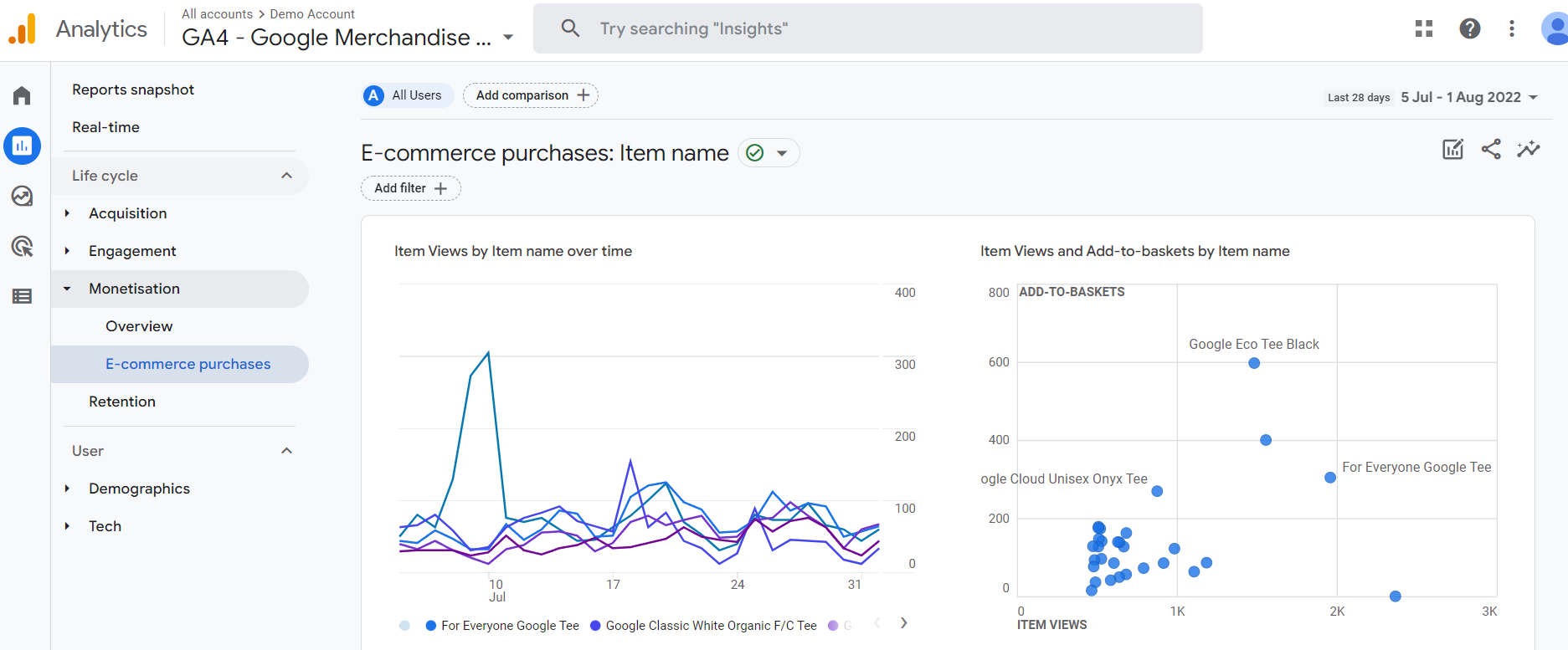Click the All Users segment chip
The height and width of the screenshot is (650, 1568).
(408, 95)
